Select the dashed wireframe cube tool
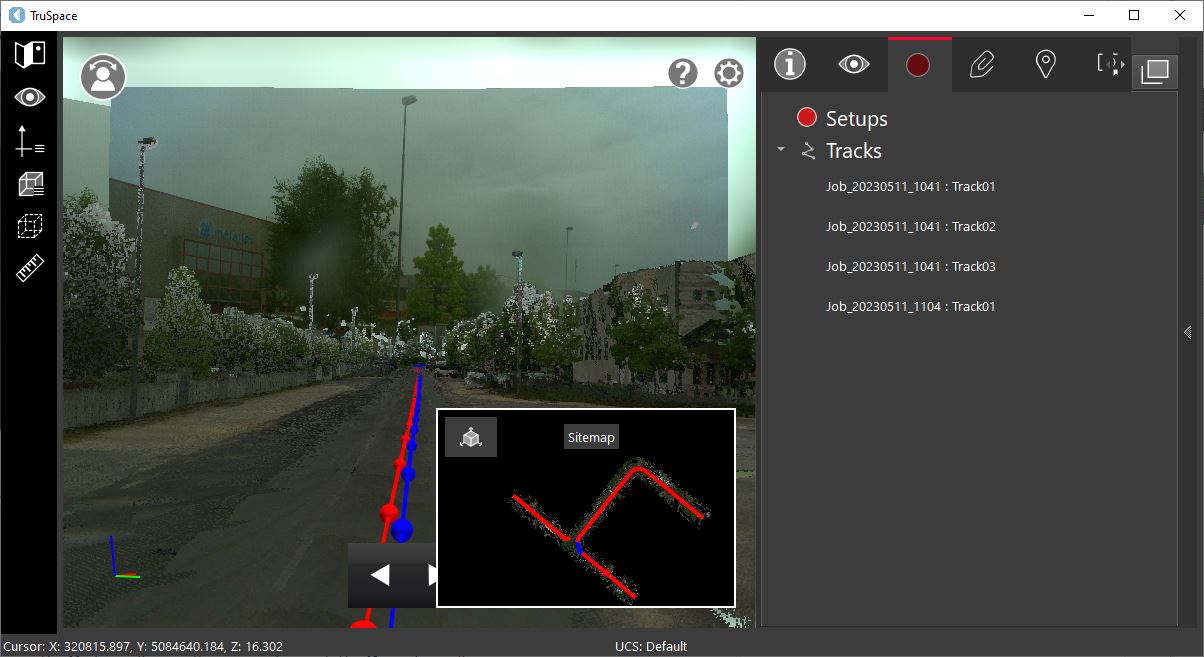Screen dimensions: 1204x657 click(30, 226)
